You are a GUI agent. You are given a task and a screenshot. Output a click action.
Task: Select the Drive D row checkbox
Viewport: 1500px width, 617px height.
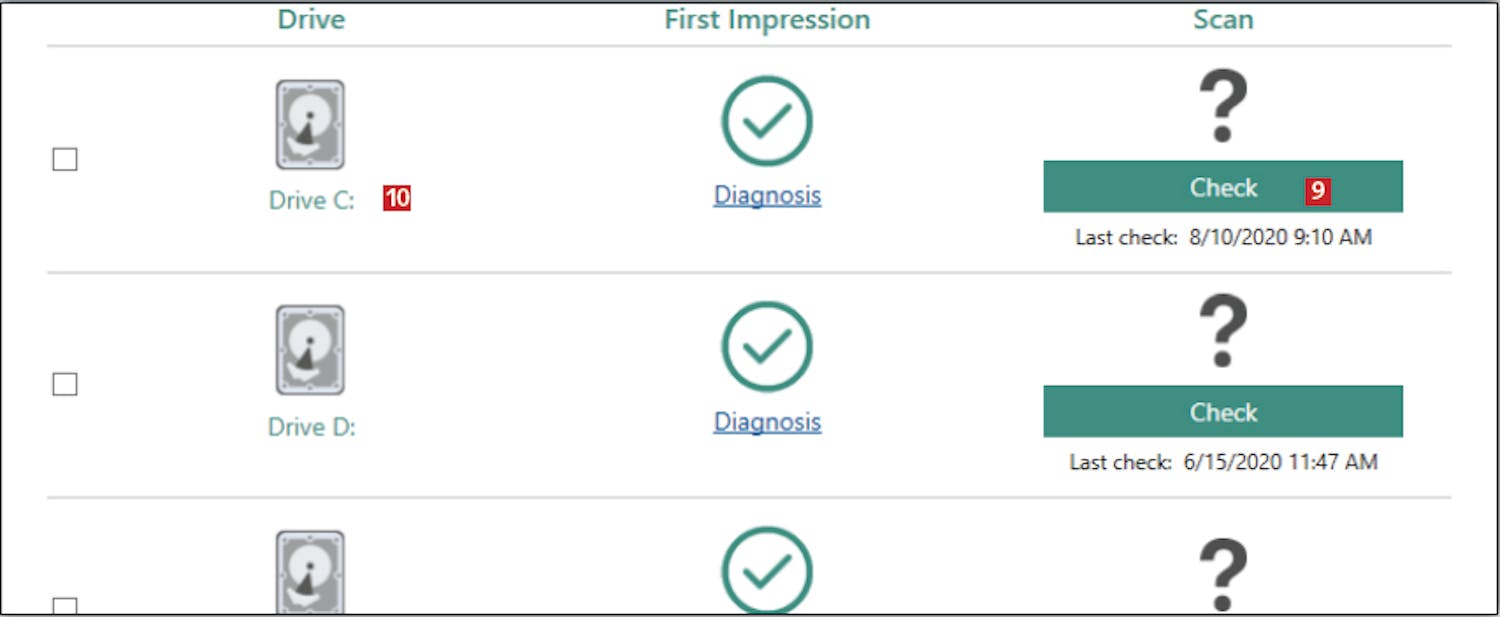[65, 384]
